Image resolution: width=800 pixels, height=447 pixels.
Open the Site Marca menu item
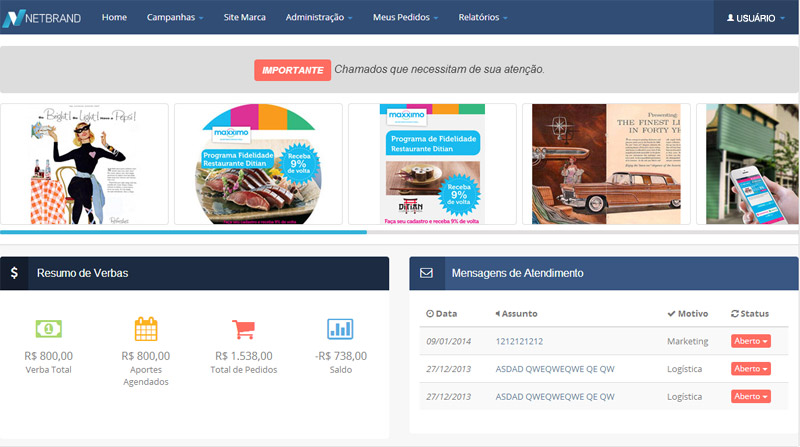(x=244, y=17)
